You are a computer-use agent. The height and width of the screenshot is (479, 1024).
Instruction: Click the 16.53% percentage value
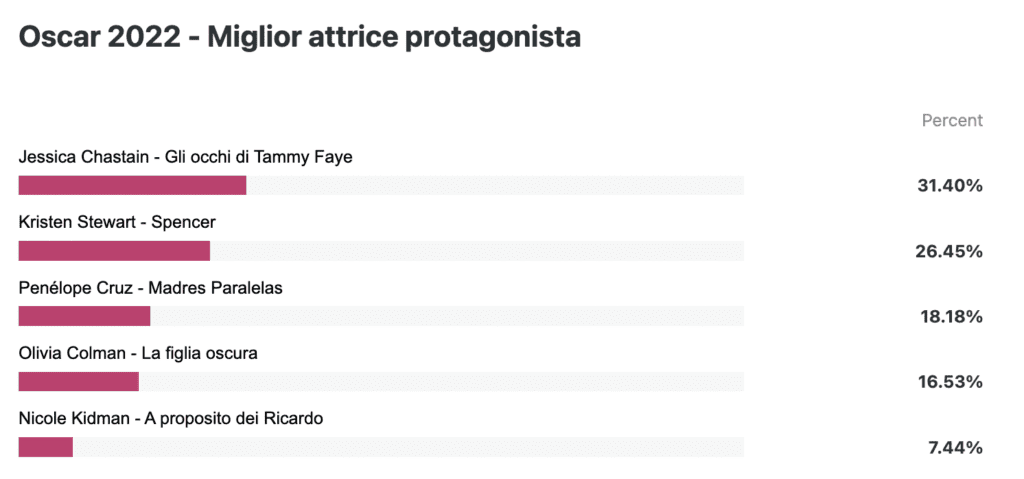(x=952, y=382)
